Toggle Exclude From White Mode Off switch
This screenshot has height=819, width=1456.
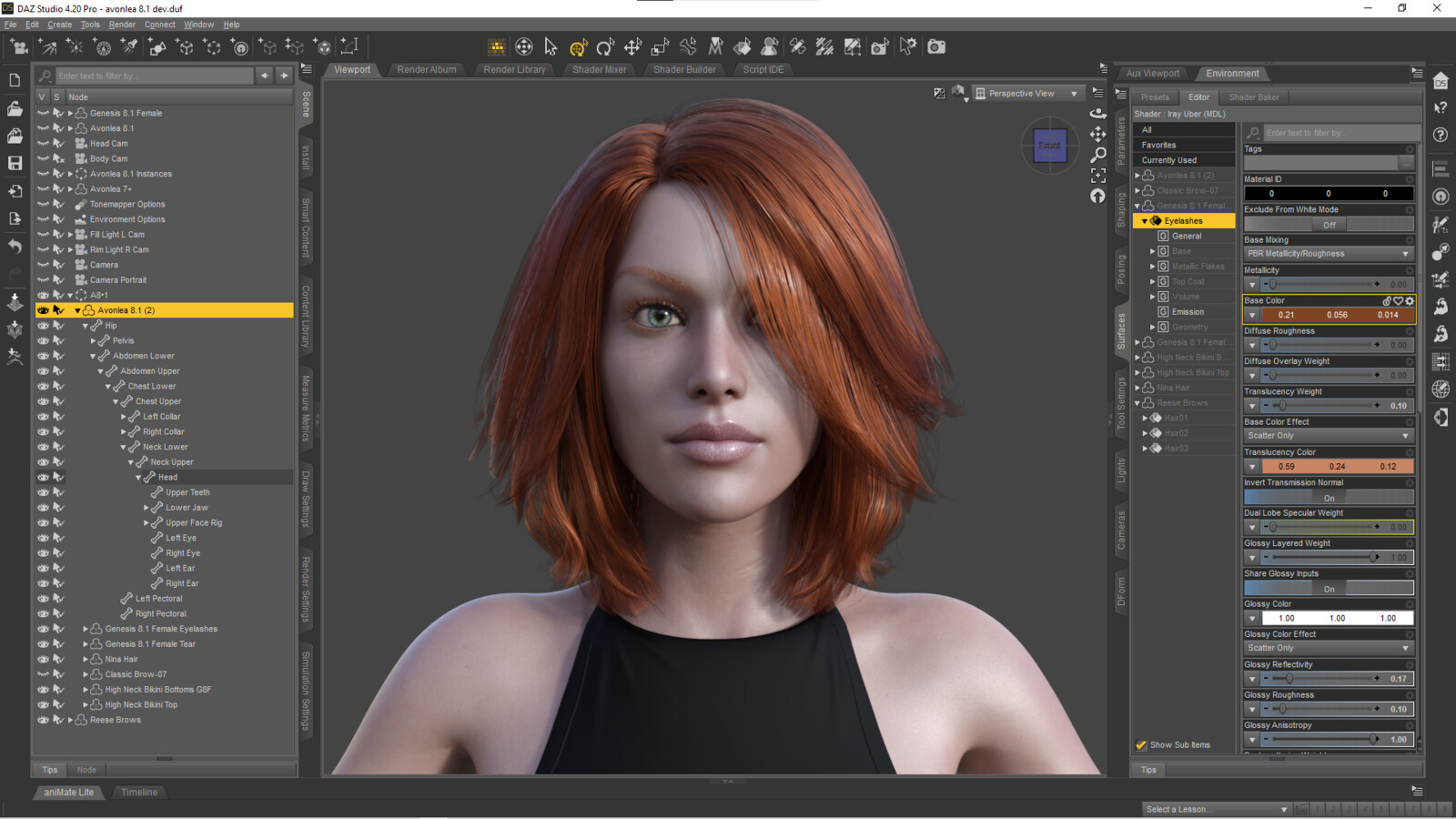click(1329, 224)
